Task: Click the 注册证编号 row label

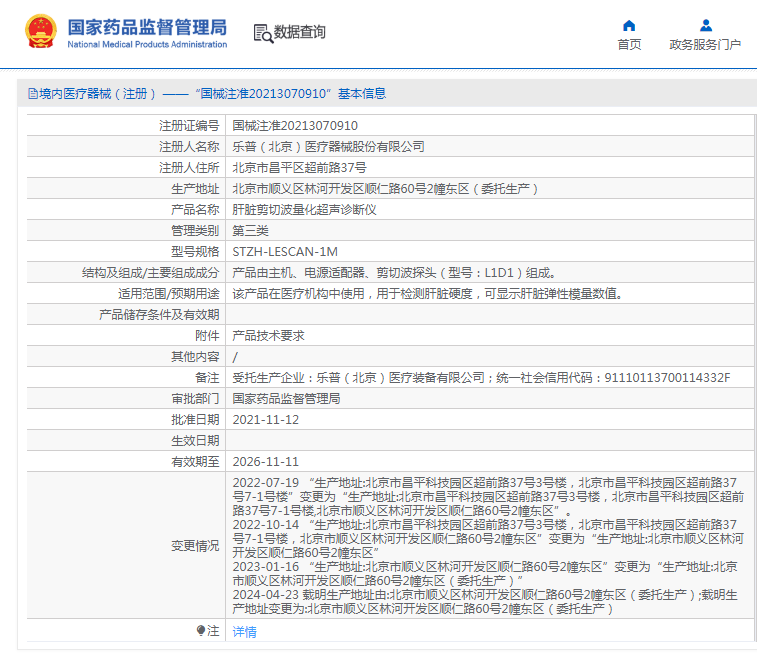Action: pos(189,125)
